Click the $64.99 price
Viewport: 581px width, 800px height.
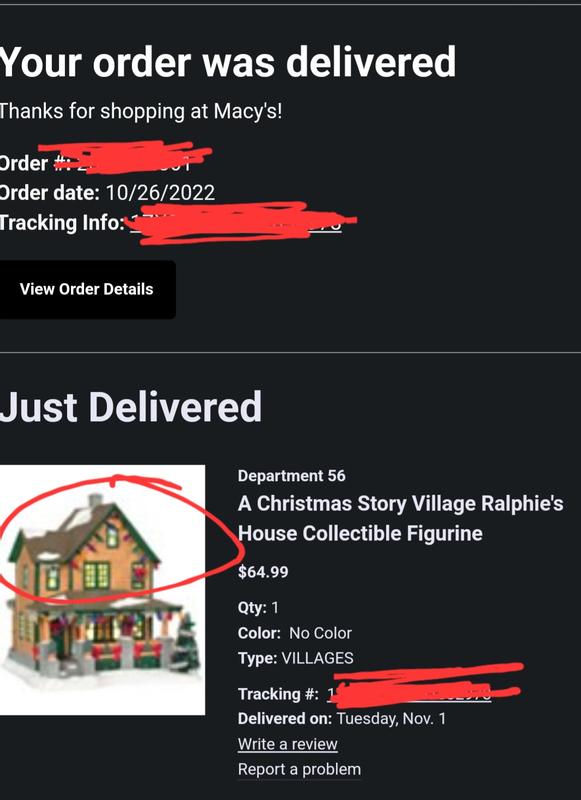(x=263, y=571)
